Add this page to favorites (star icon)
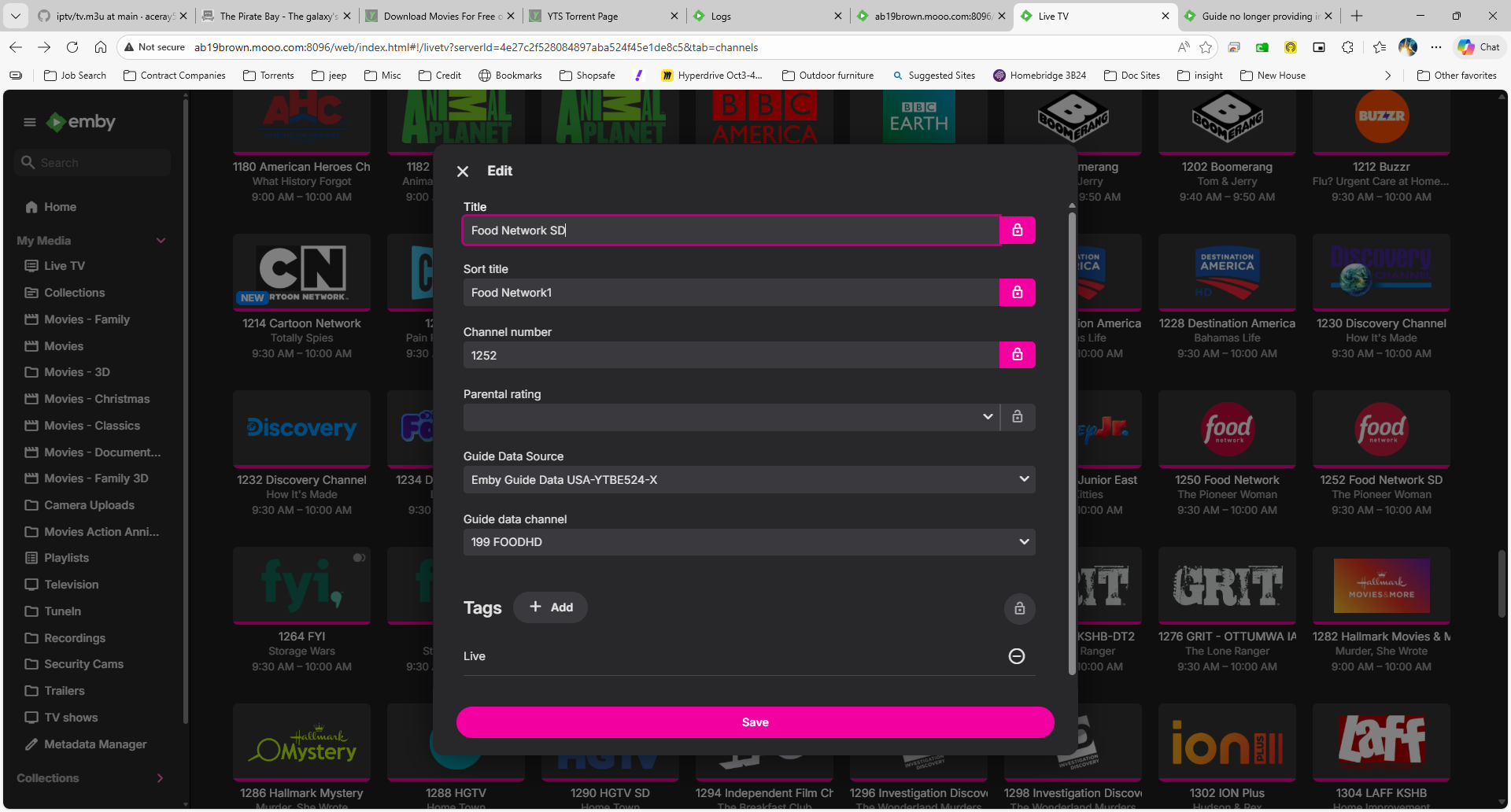Image resolution: width=1511 pixels, height=812 pixels. [1206, 47]
